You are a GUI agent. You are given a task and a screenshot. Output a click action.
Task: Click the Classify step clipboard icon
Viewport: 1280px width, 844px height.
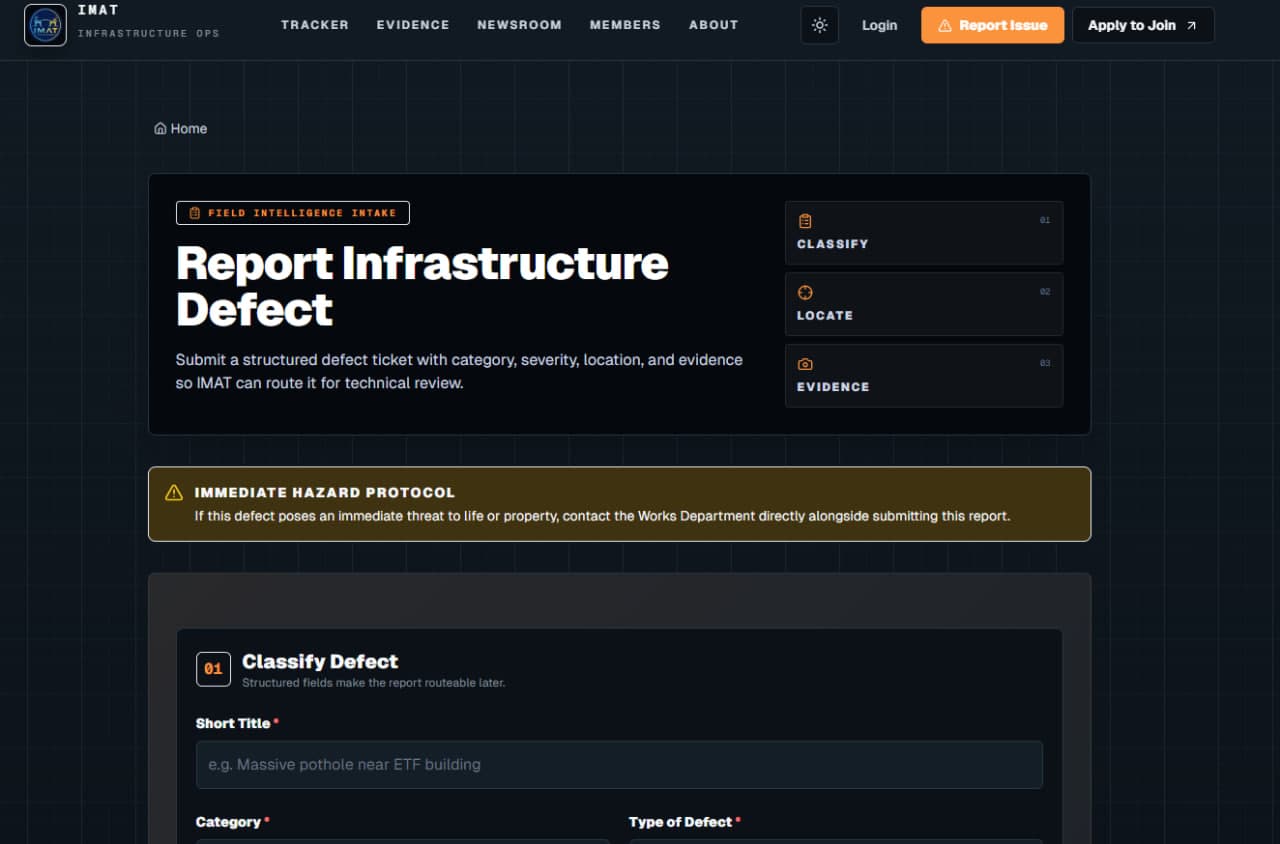(805, 221)
